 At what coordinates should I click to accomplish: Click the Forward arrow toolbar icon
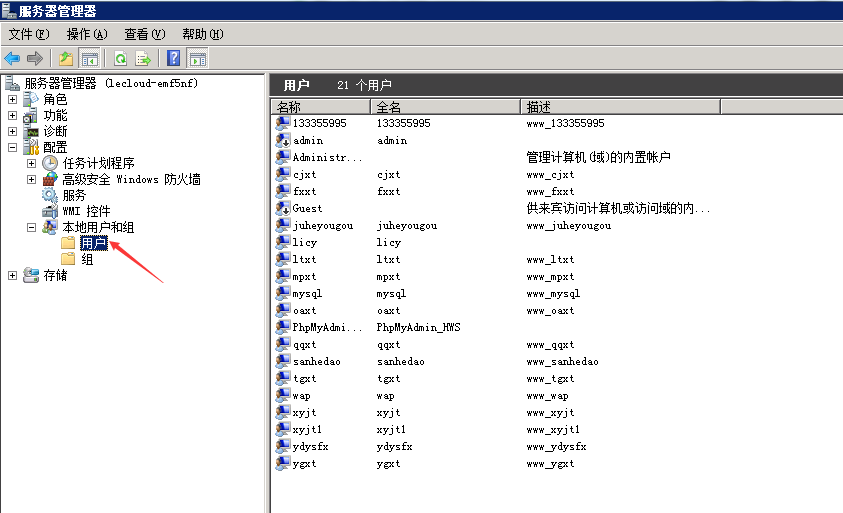(35, 58)
